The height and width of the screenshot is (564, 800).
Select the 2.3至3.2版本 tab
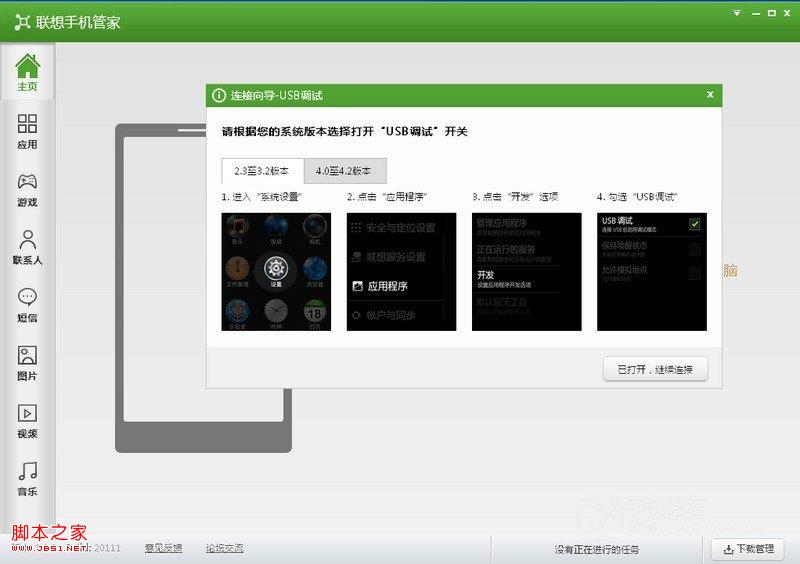point(262,170)
